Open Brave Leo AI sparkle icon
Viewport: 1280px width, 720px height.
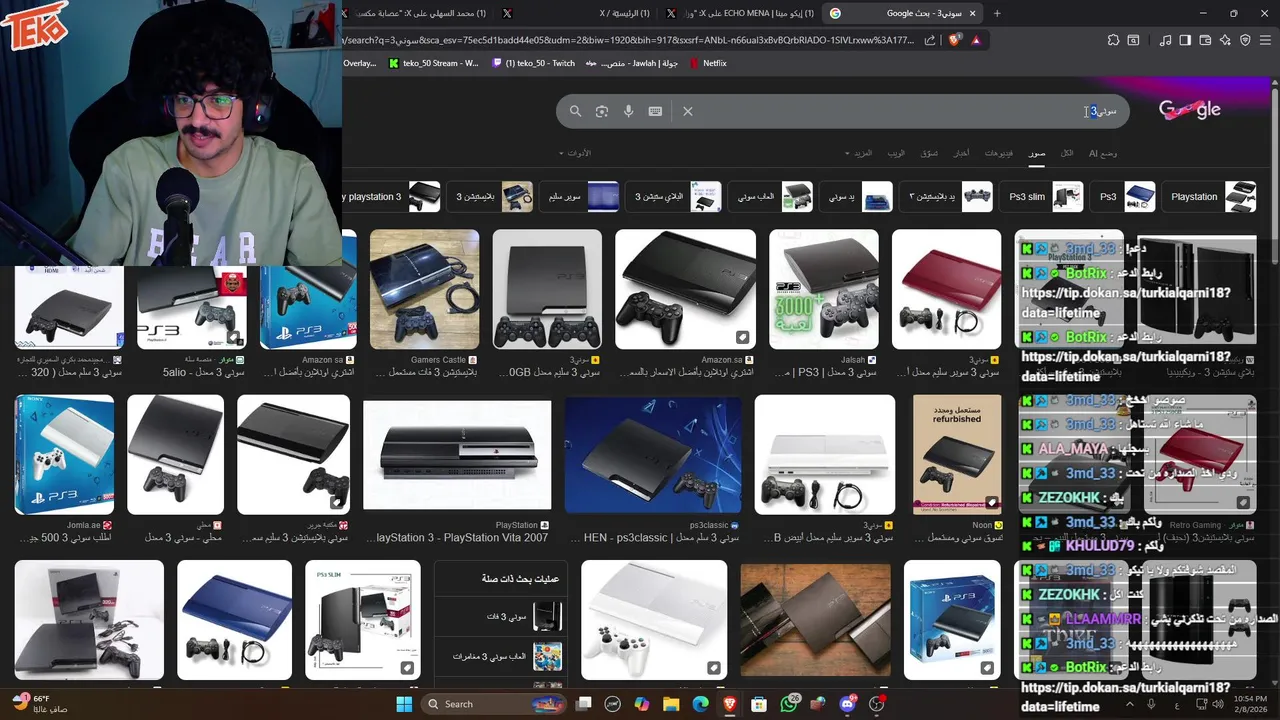click(1225, 40)
